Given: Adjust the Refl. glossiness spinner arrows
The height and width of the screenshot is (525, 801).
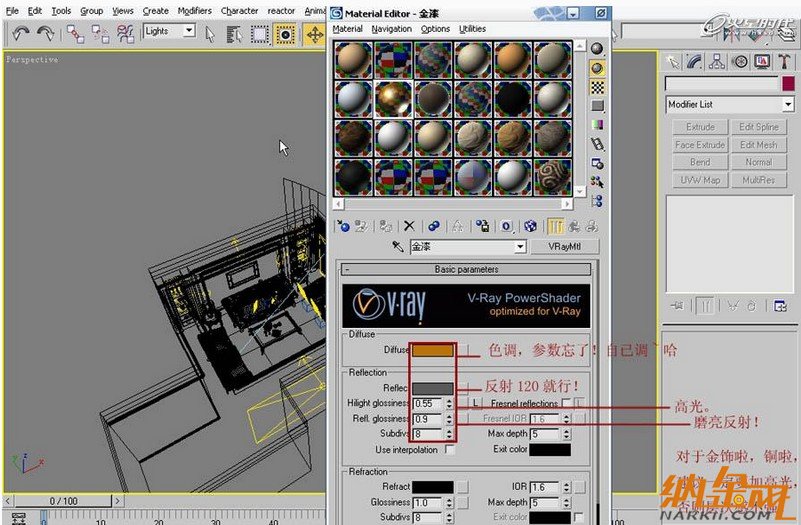Looking at the screenshot, I should (449, 419).
